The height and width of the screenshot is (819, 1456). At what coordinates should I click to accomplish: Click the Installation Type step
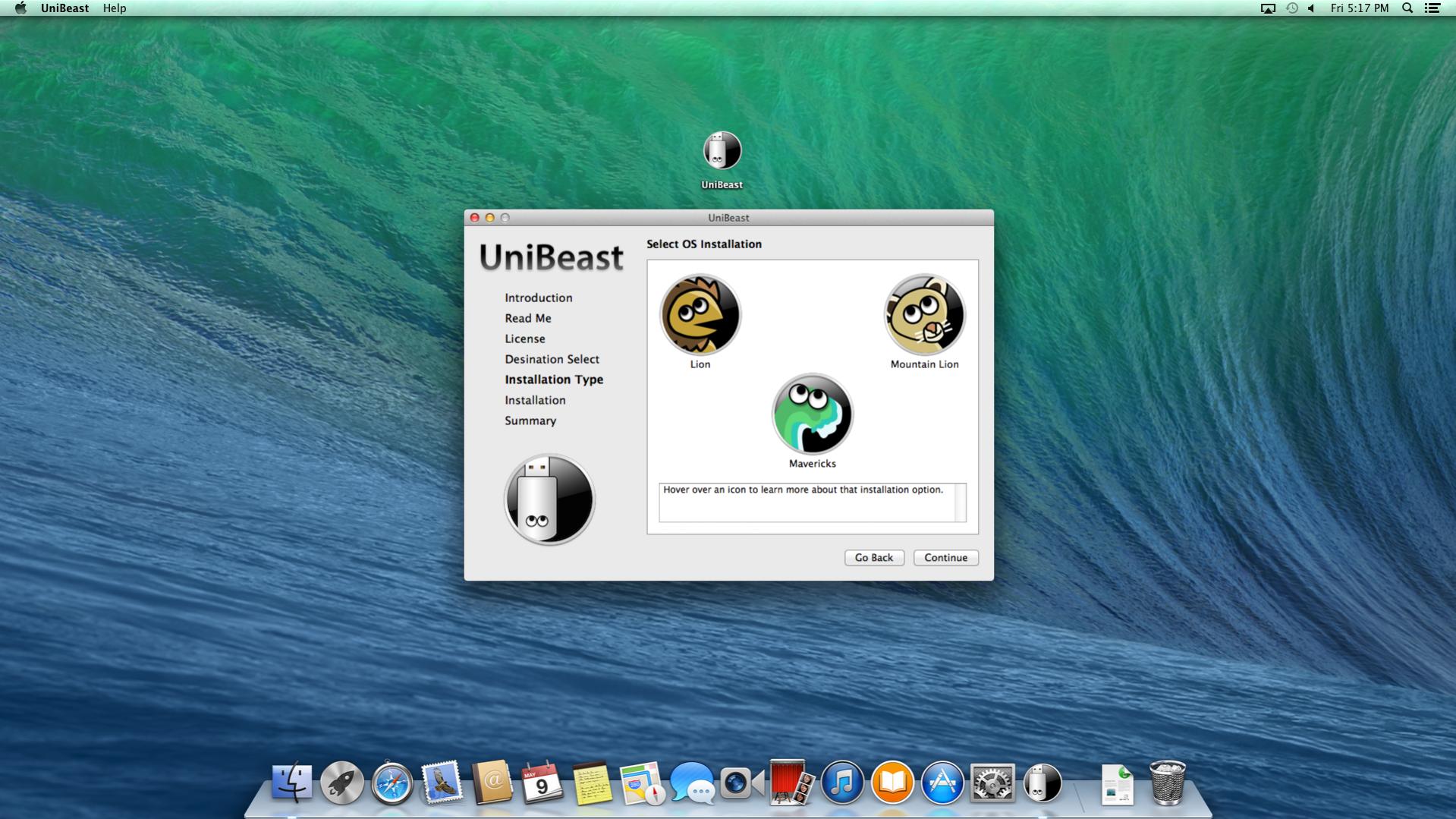click(554, 380)
